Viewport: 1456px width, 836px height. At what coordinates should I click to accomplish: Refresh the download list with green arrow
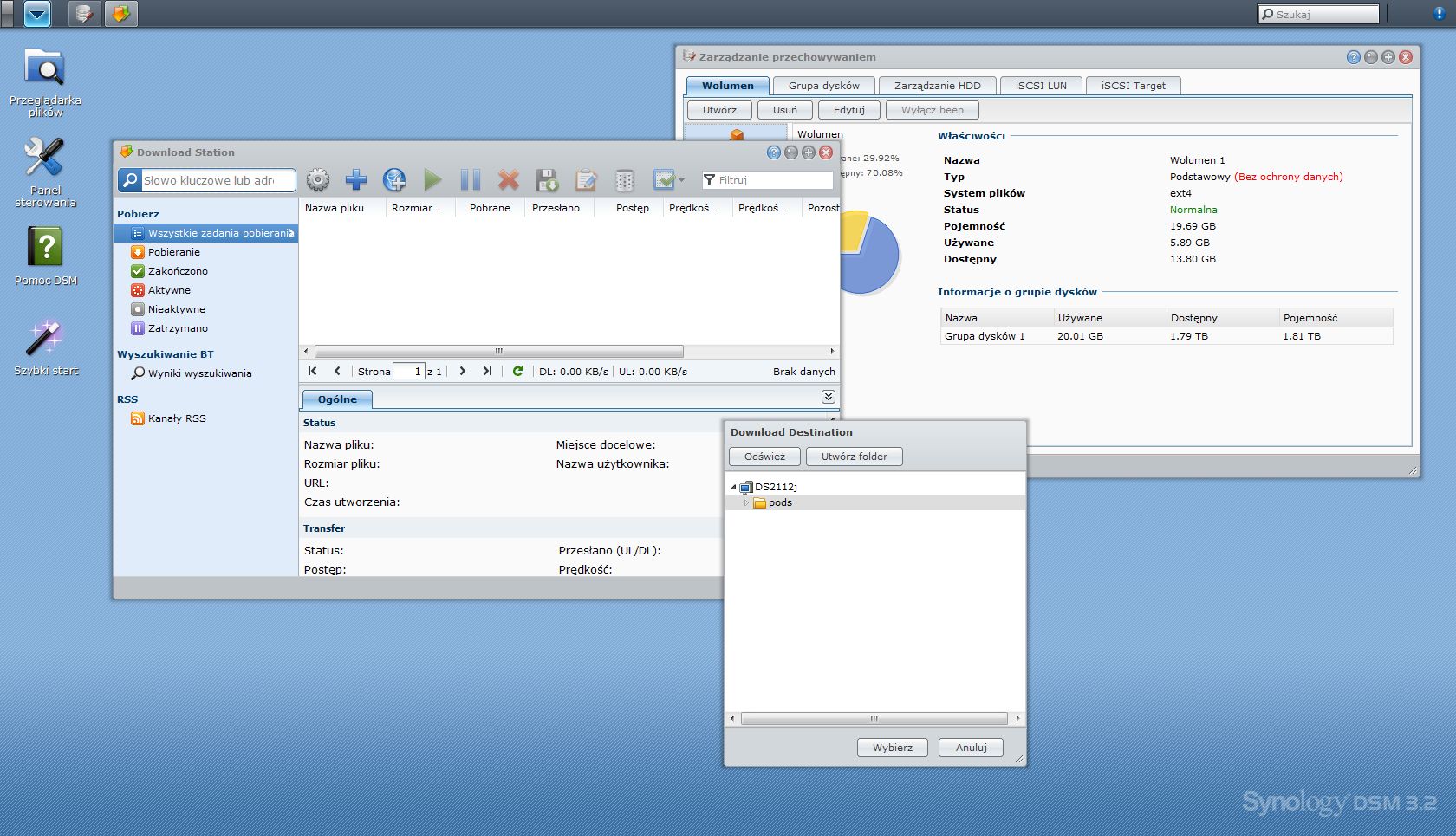pyautogui.click(x=517, y=371)
